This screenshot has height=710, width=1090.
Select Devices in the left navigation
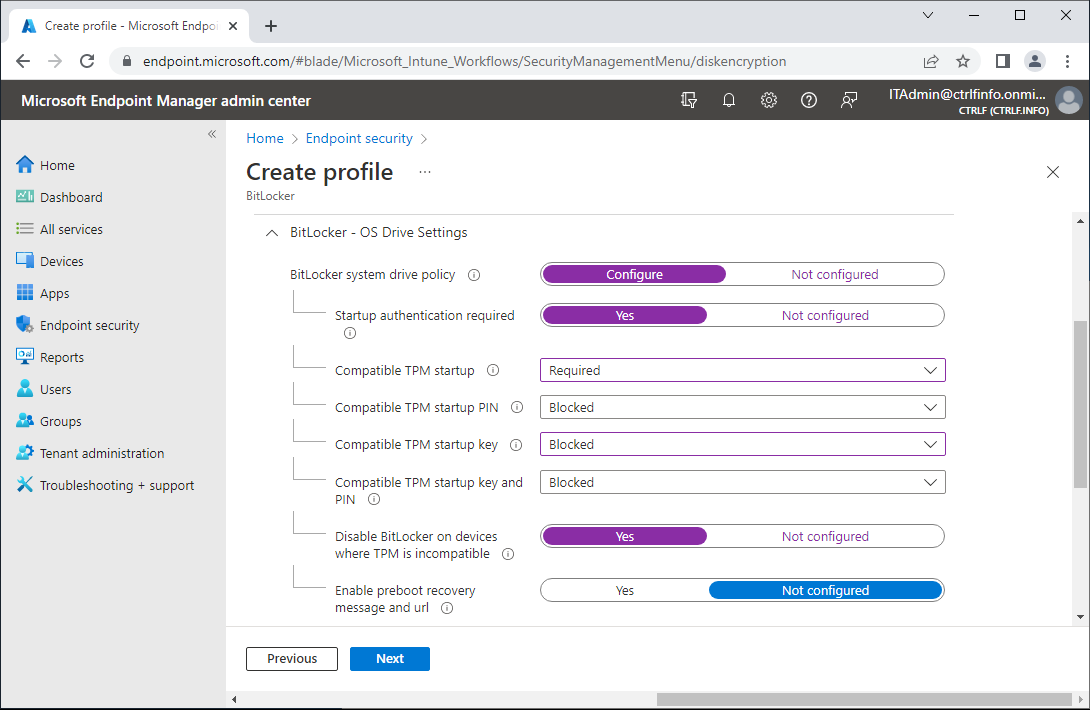pos(64,260)
